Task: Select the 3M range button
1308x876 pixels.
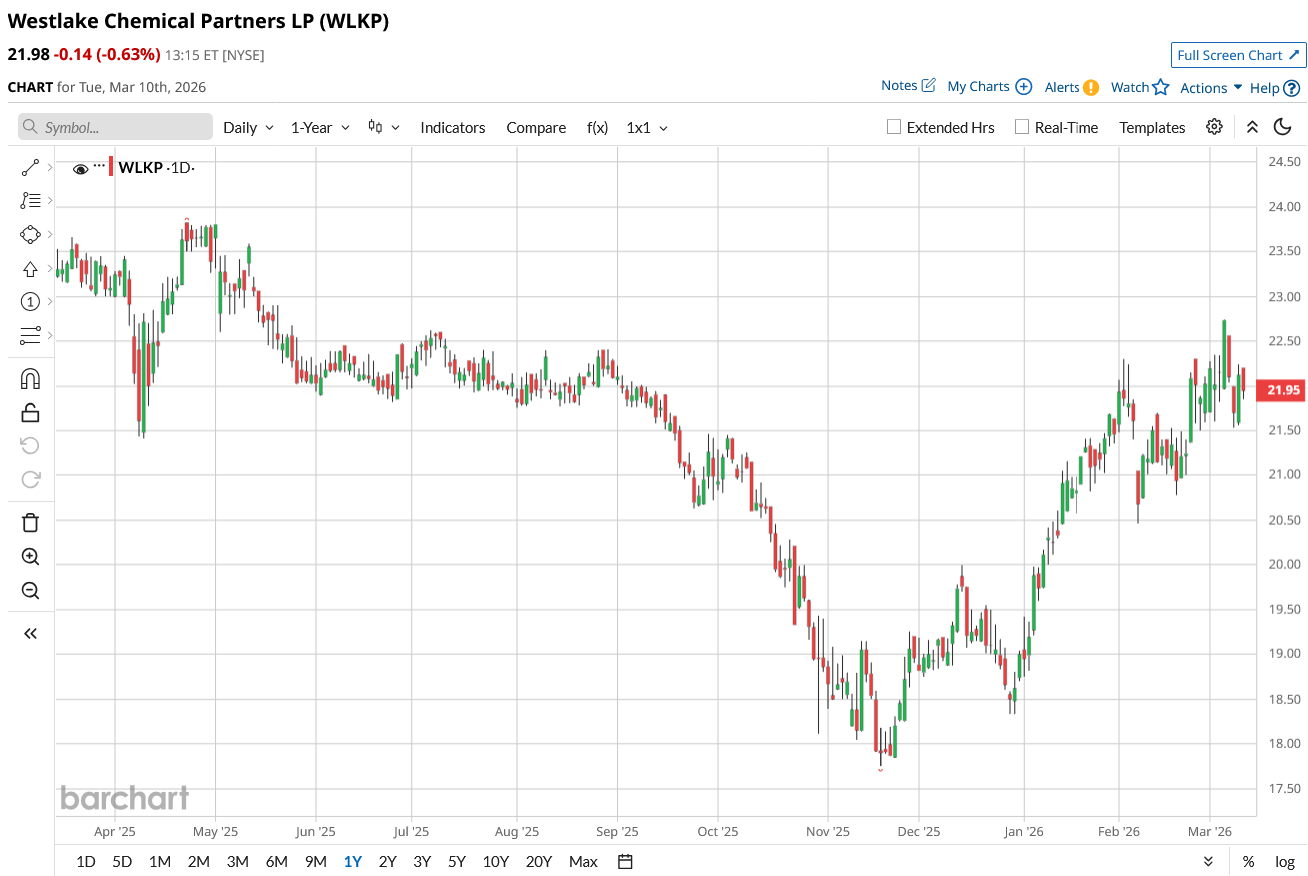Action: [x=237, y=861]
